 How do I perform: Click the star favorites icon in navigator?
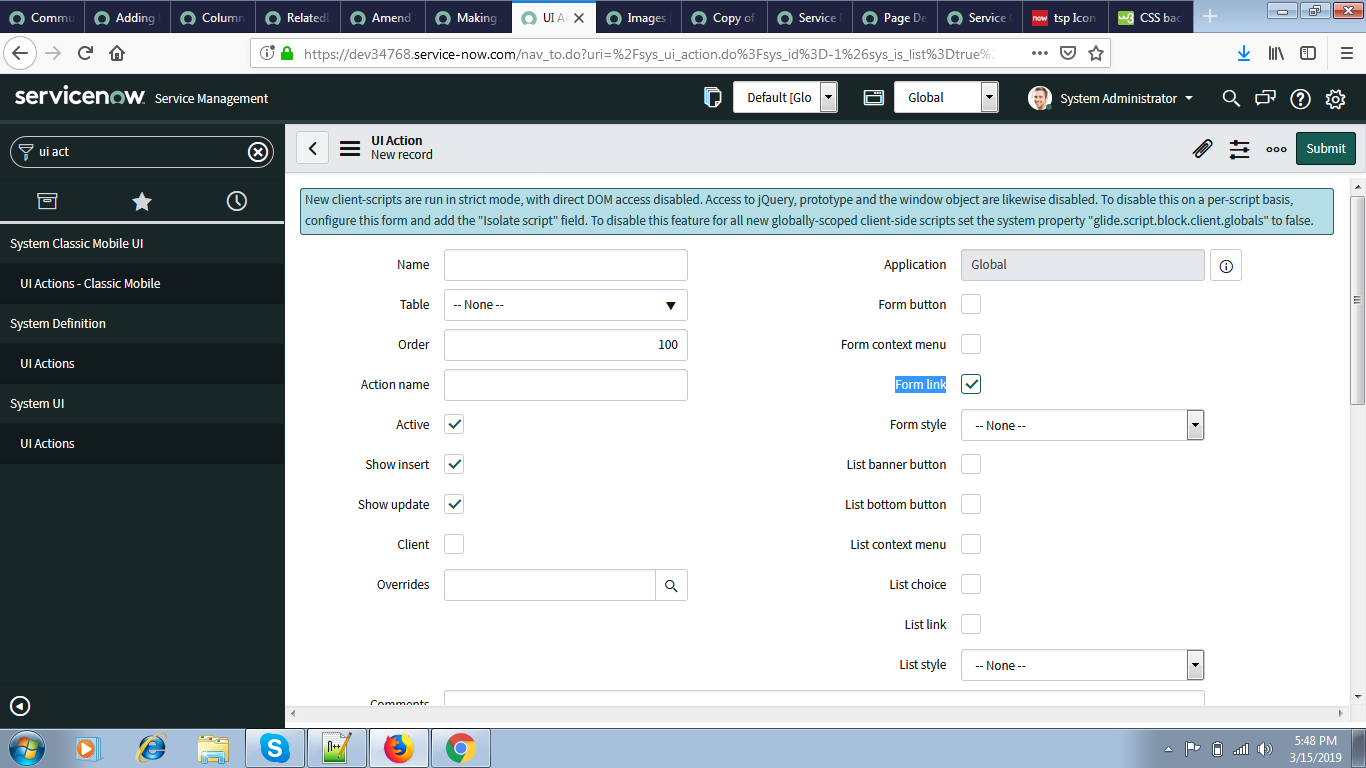point(141,201)
